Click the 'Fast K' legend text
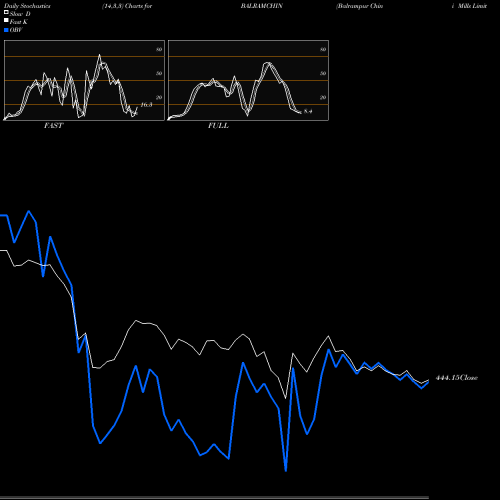Image resolution: width=500 pixels, height=500 pixels. click(x=19, y=22)
